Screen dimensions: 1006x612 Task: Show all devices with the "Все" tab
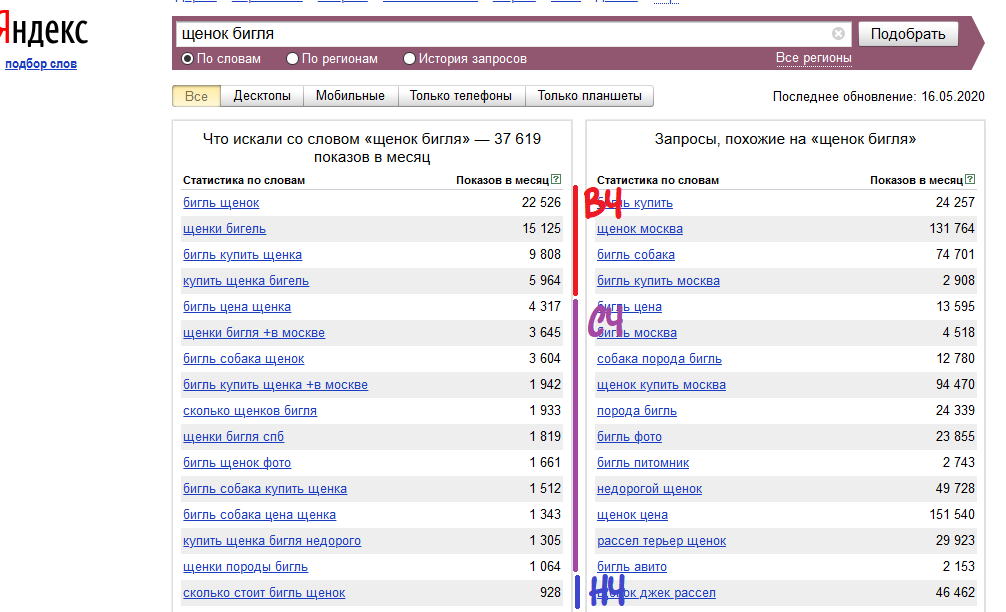click(x=196, y=96)
